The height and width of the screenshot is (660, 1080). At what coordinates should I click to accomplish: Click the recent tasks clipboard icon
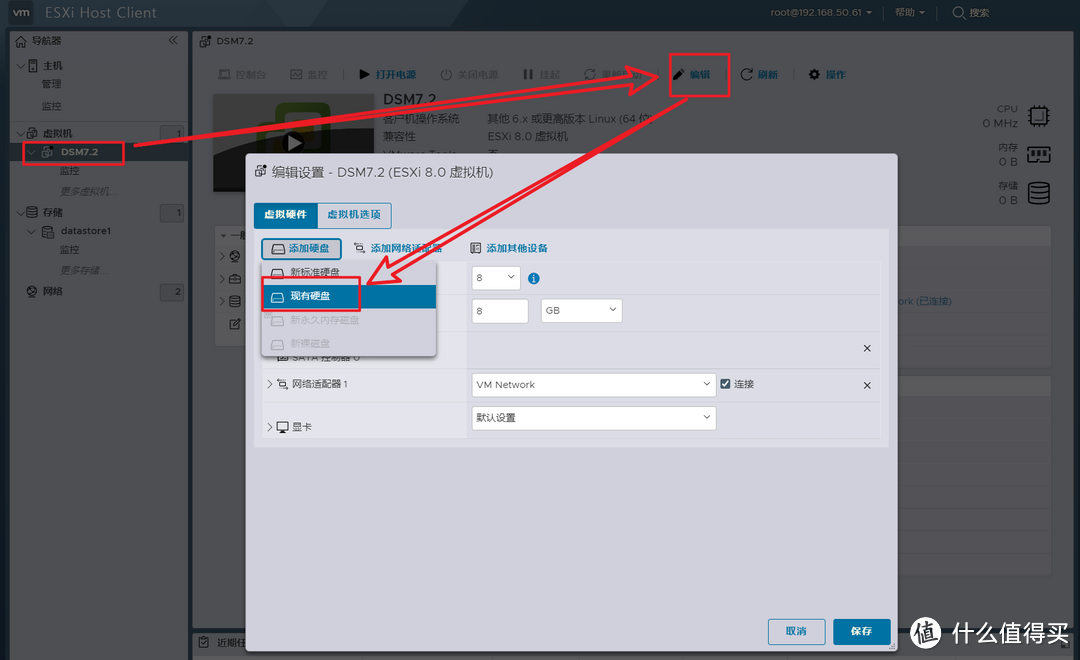[204, 642]
